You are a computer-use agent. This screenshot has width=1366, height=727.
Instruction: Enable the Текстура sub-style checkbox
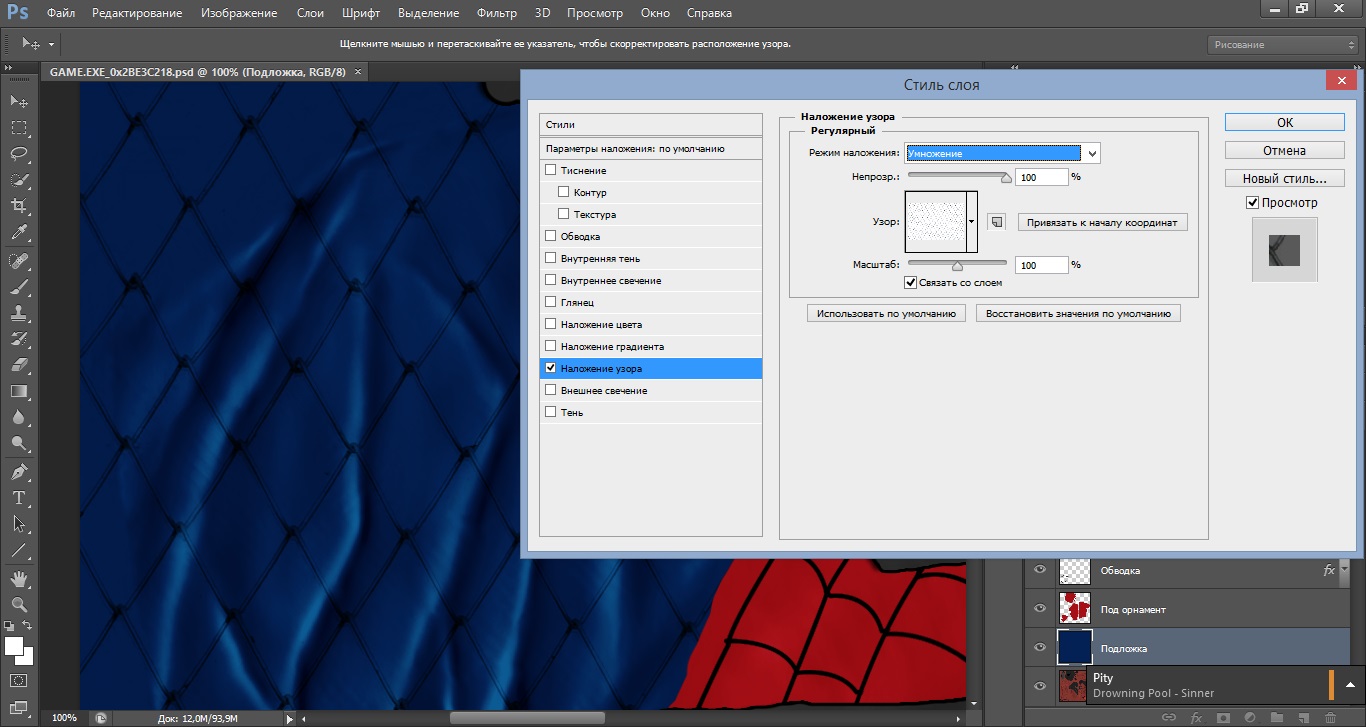tap(564, 214)
